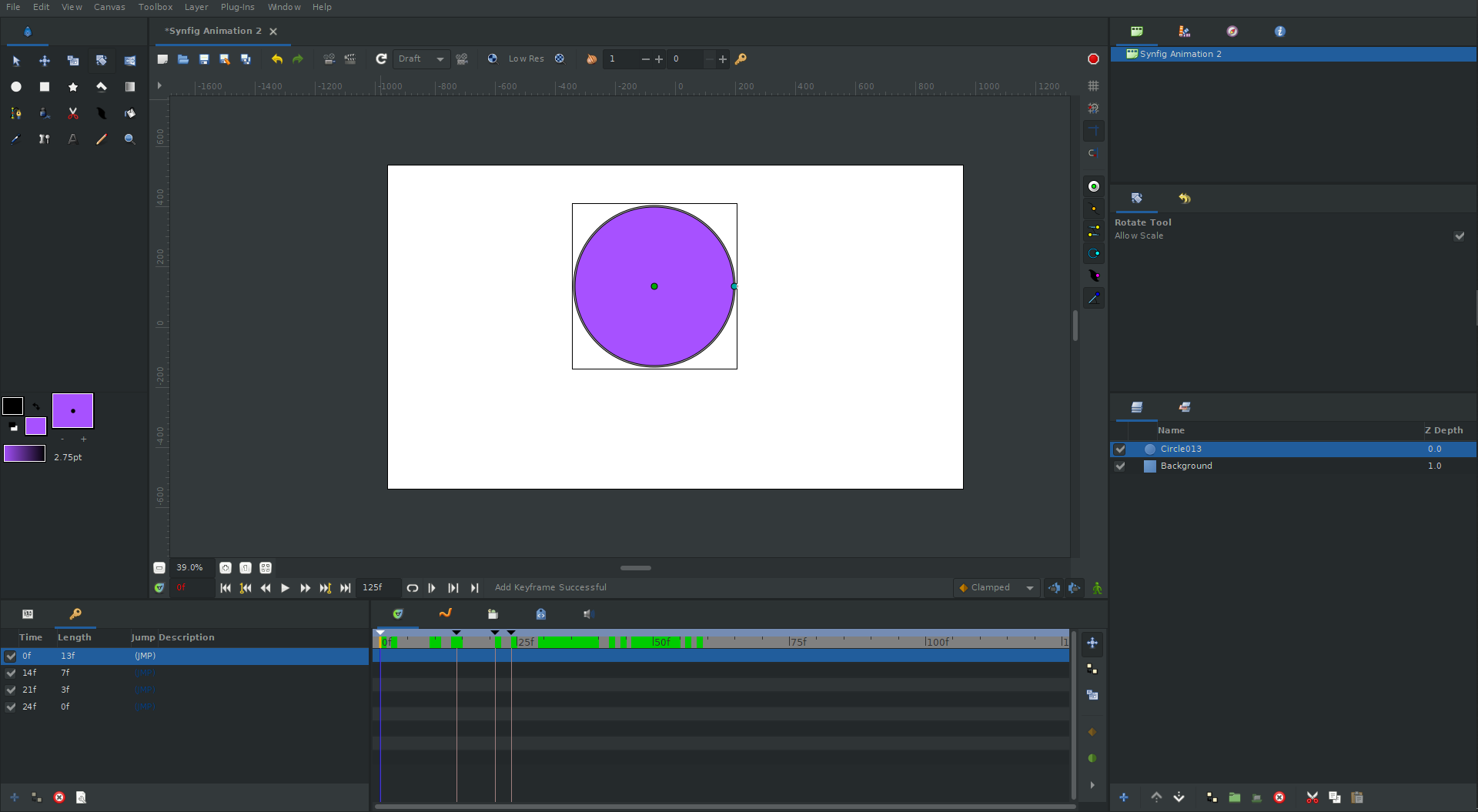Click the purple fill color swatch
Viewport: 1478px width, 812px height.
click(x=35, y=426)
